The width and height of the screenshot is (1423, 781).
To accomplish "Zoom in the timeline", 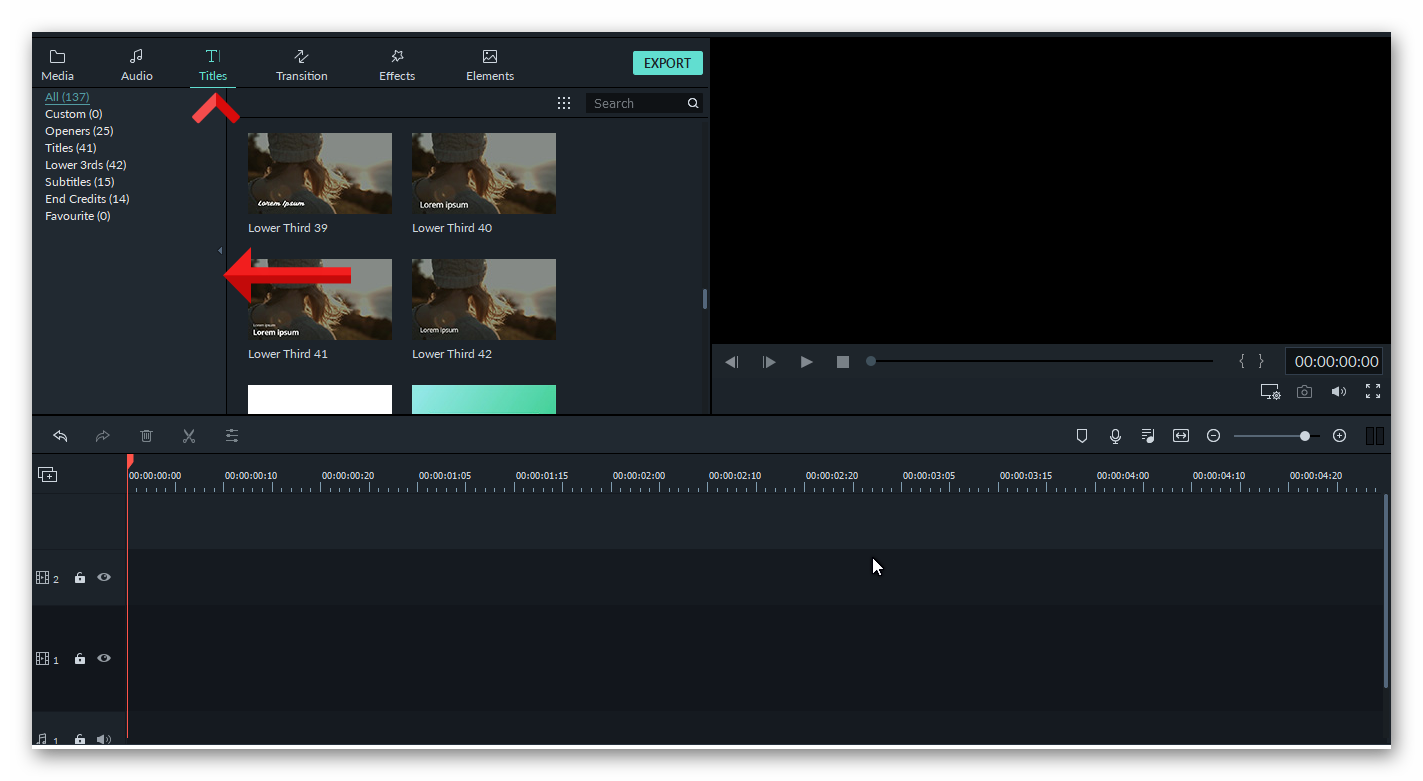I will click(x=1339, y=436).
